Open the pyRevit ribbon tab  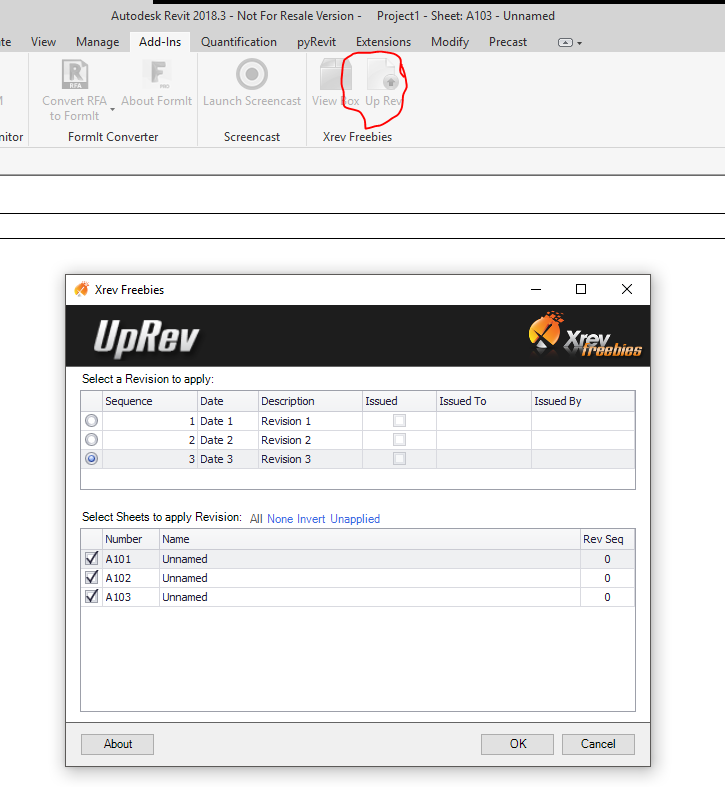pyautogui.click(x=316, y=42)
